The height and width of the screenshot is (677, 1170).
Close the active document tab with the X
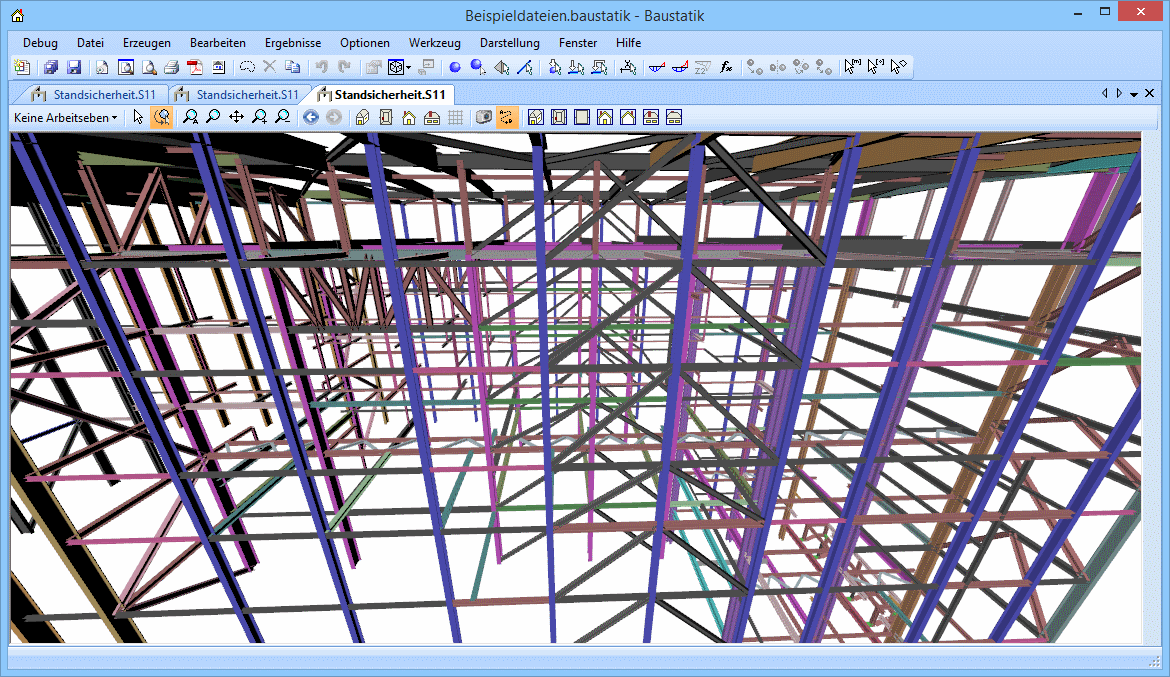coord(1148,94)
